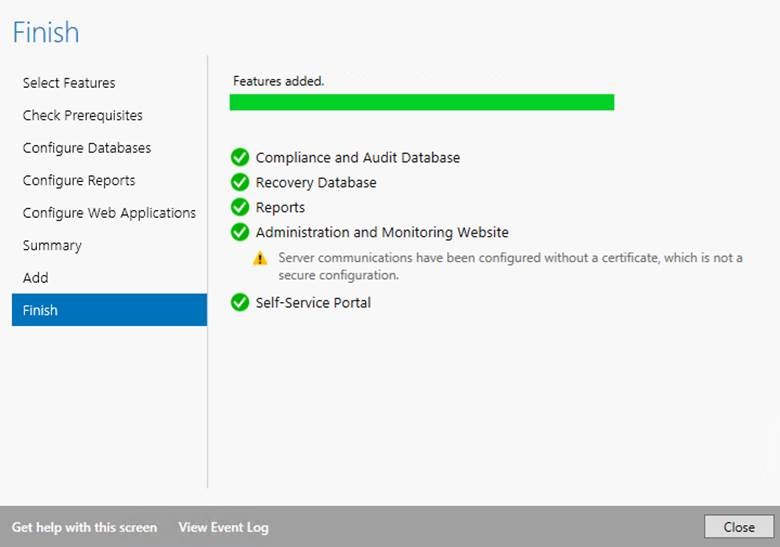Click the server communications certificate warning message

point(510,266)
